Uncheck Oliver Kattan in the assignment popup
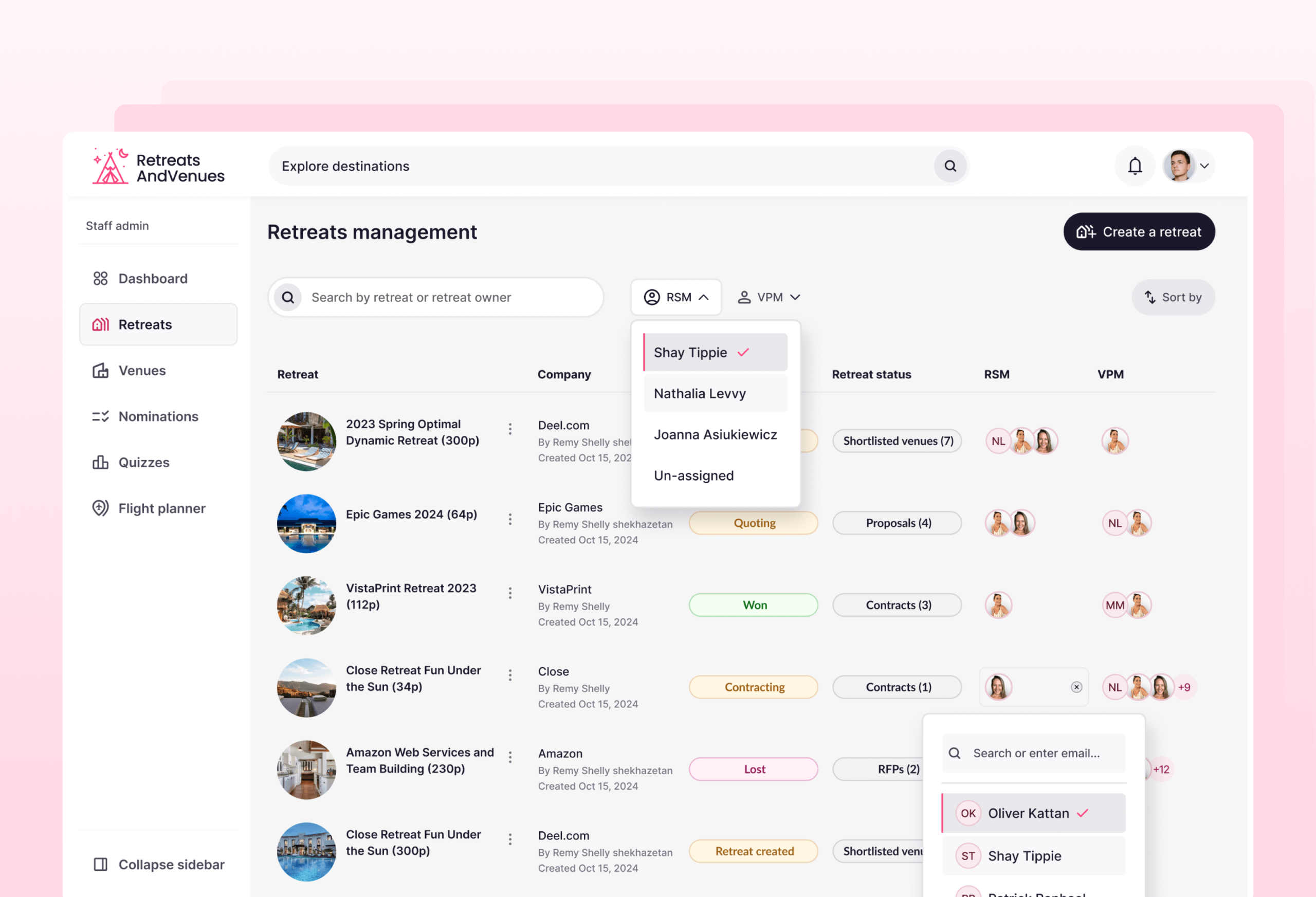 coord(1028,813)
